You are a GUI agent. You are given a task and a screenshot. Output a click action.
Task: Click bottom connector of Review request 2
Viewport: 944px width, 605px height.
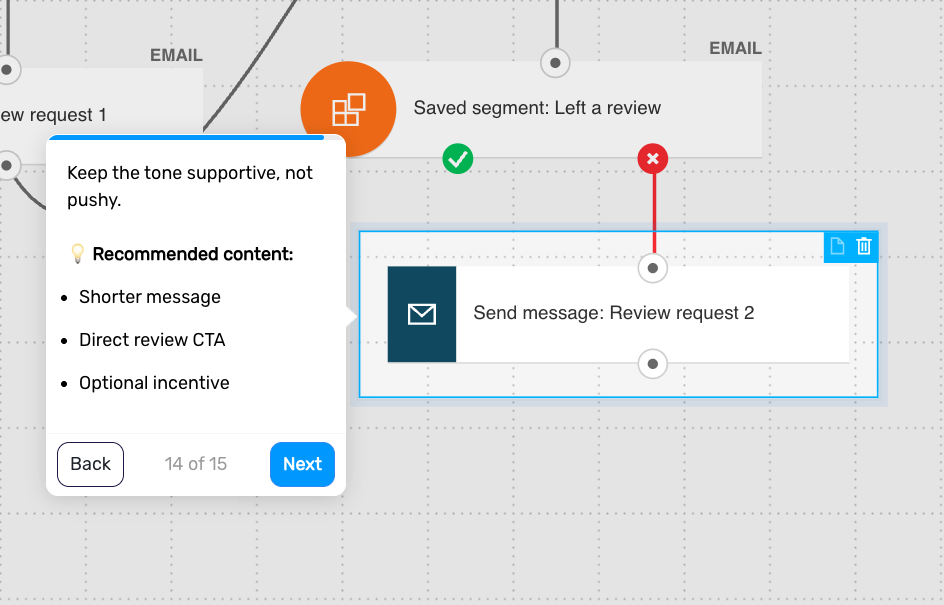click(653, 364)
